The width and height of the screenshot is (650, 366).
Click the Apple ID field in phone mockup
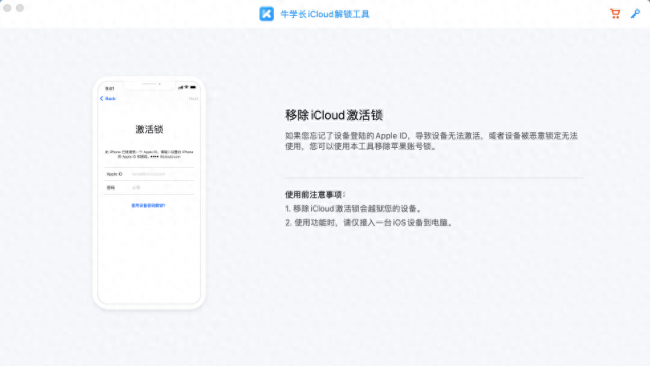[x=149, y=174]
